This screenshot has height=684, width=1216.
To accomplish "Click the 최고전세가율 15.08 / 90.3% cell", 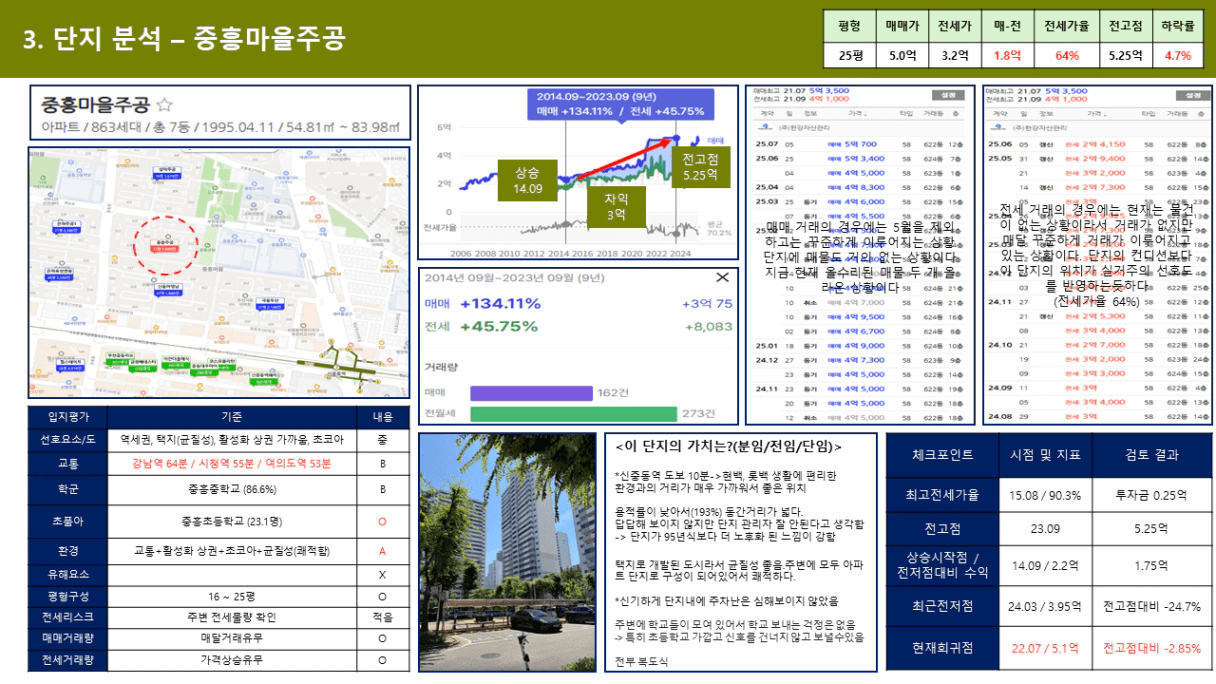I will pyautogui.click(x=1044, y=495).
